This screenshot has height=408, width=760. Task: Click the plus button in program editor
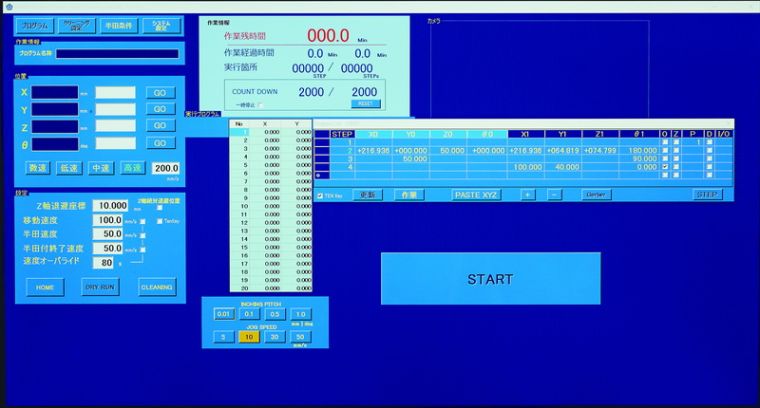pos(528,195)
